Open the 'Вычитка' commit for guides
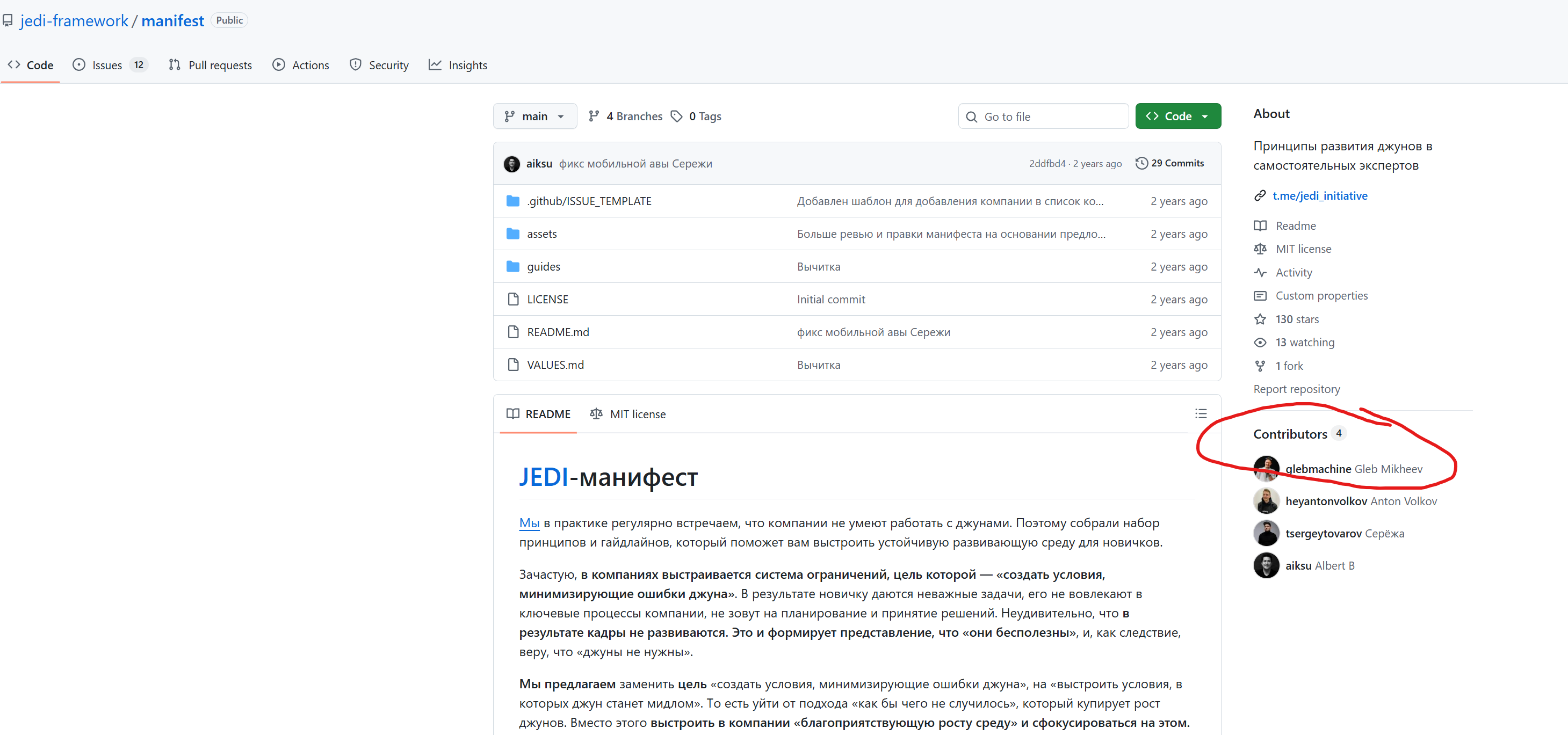Image resolution: width=1568 pixels, height=735 pixels. coord(818,266)
